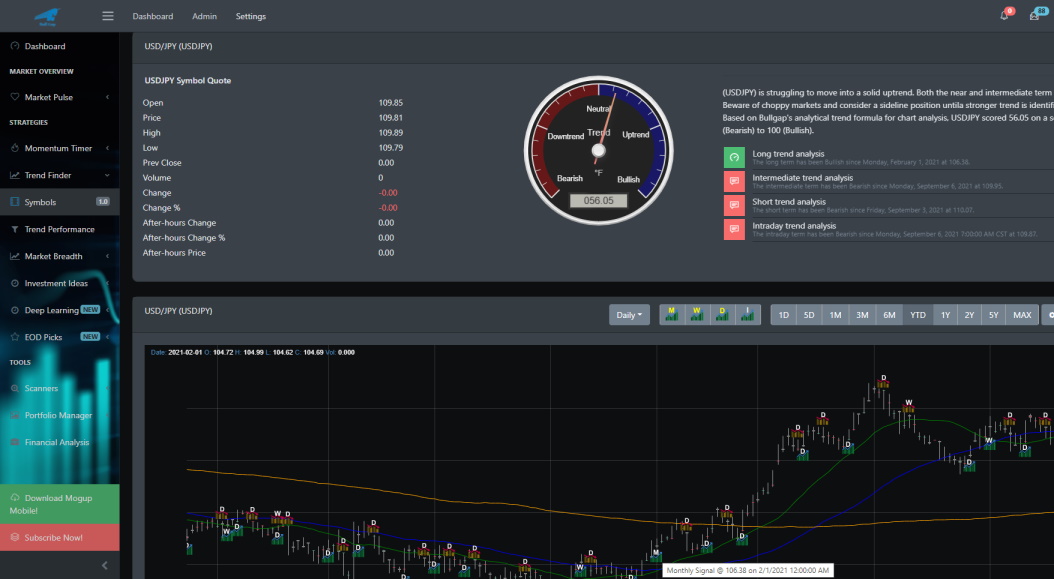Click the Bullgap logo
This screenshot has height=579, width=1054.
coord(47,16)
